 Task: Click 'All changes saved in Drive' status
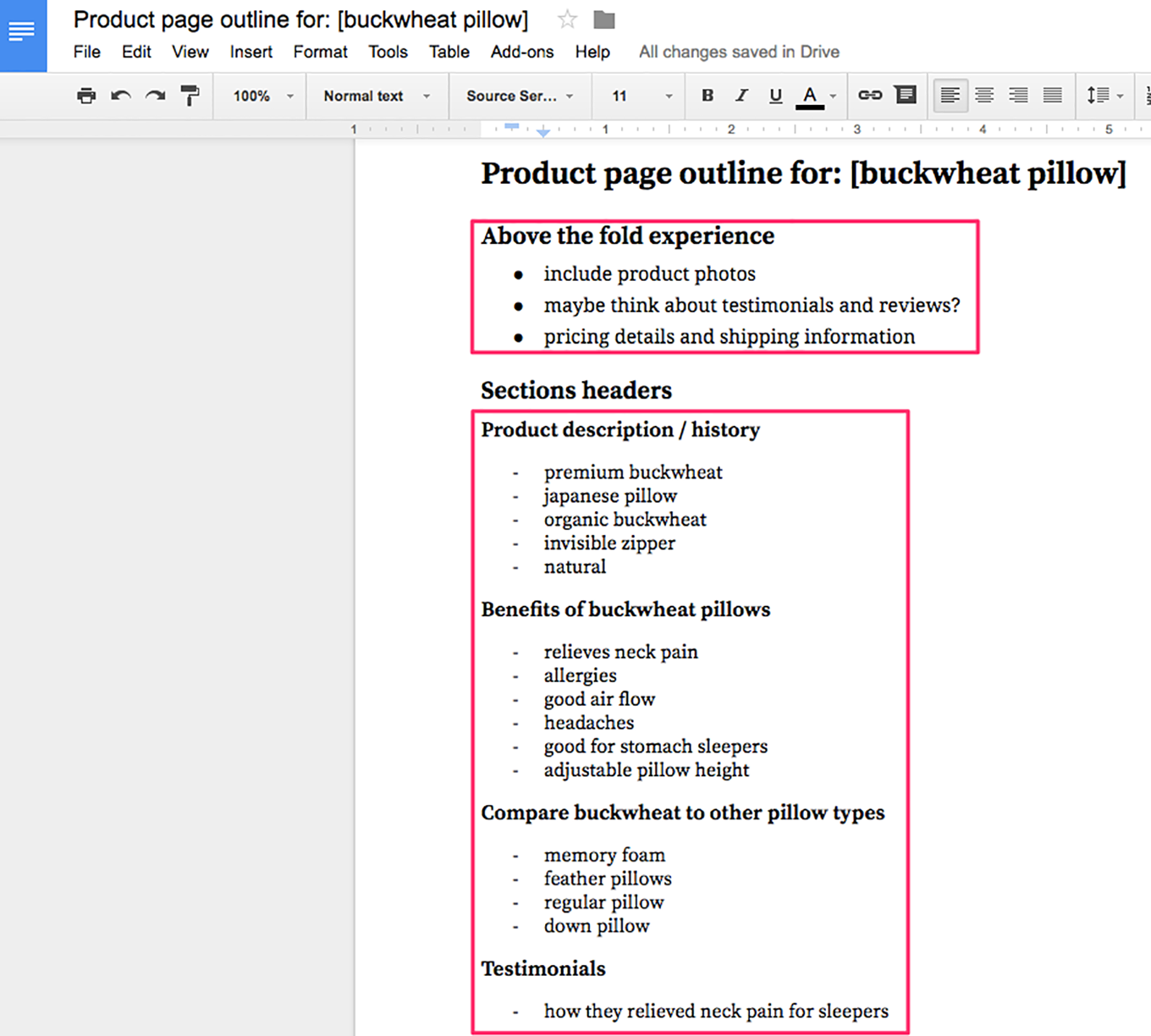pyautogui.click(x=739, y=52)
